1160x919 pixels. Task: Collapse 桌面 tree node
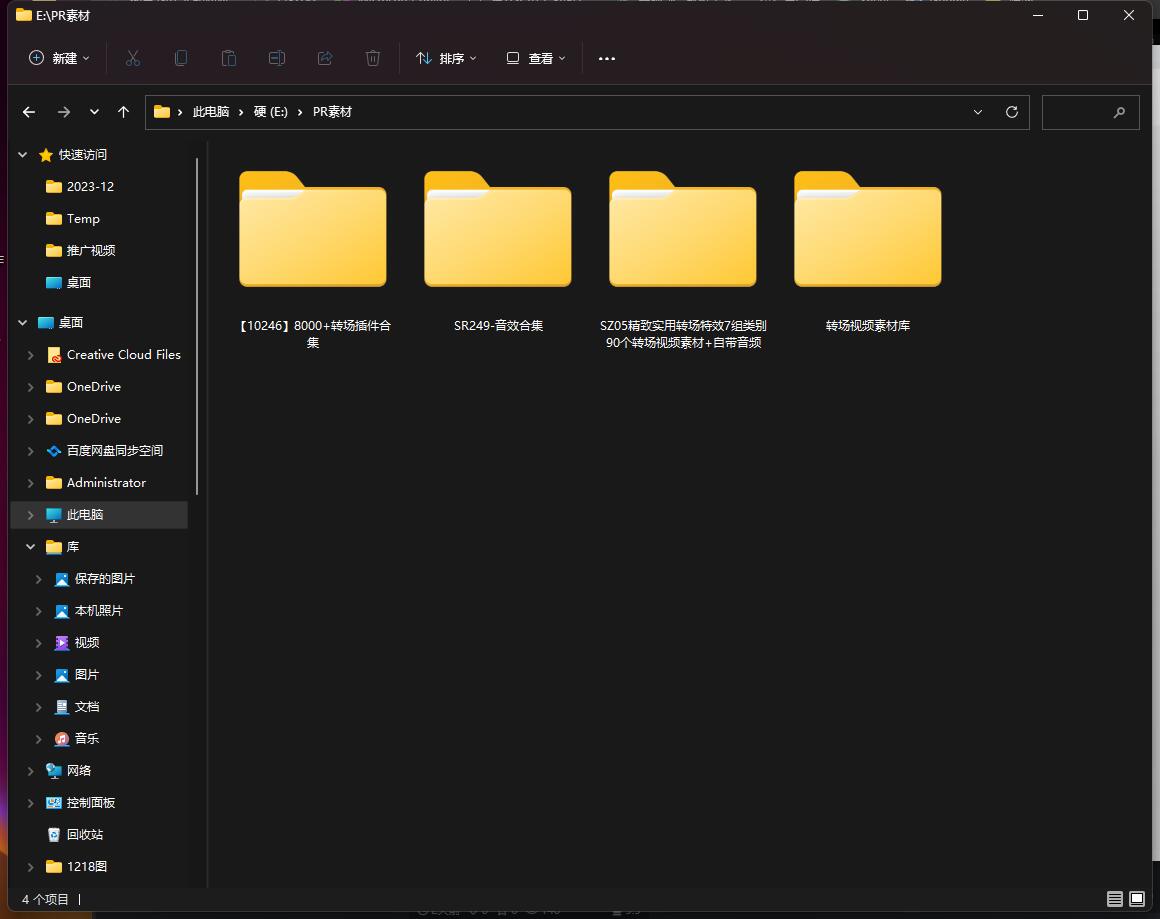22,323
